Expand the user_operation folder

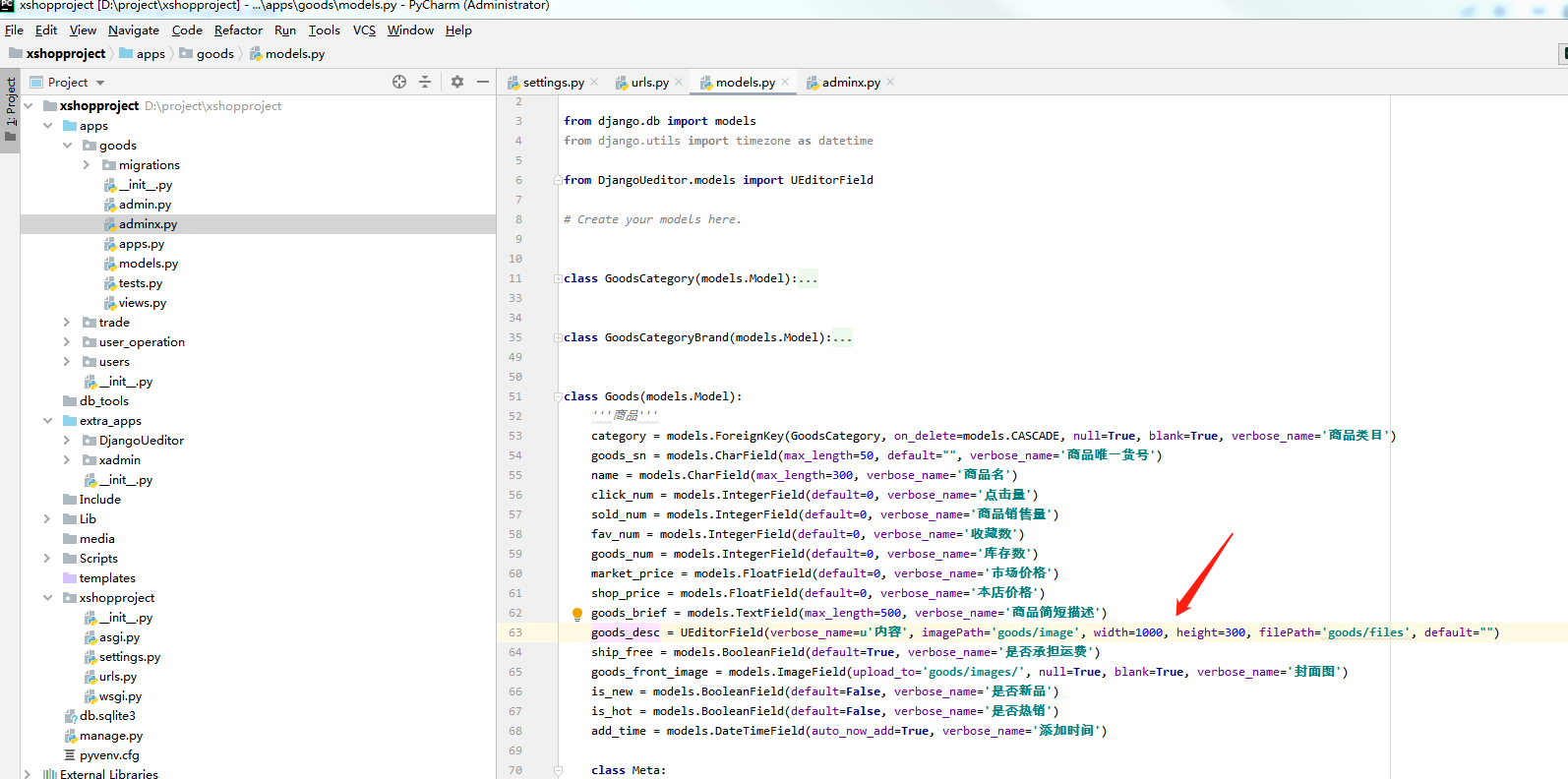67,342
